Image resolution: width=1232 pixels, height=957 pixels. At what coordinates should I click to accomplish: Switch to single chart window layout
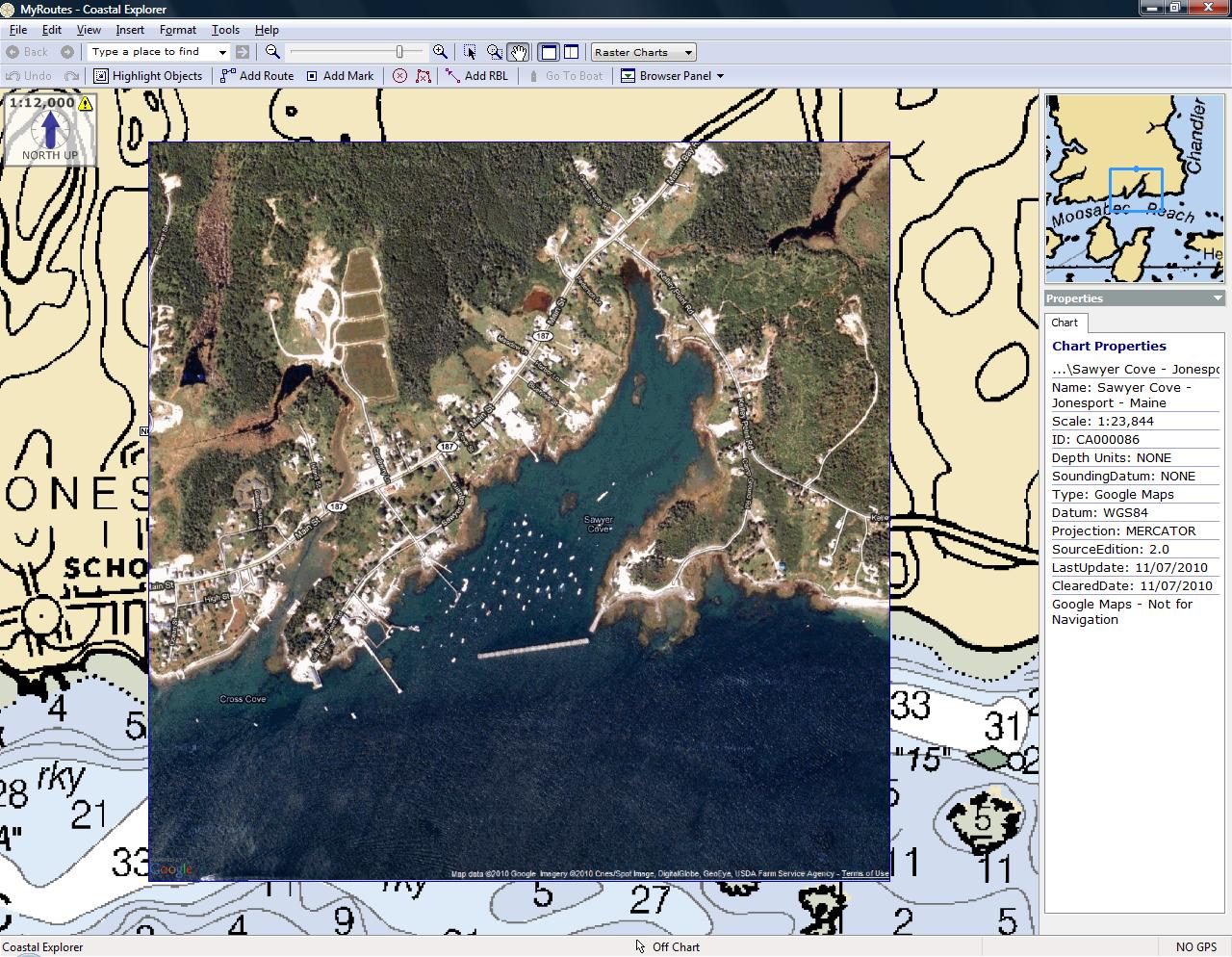(549, 52)
